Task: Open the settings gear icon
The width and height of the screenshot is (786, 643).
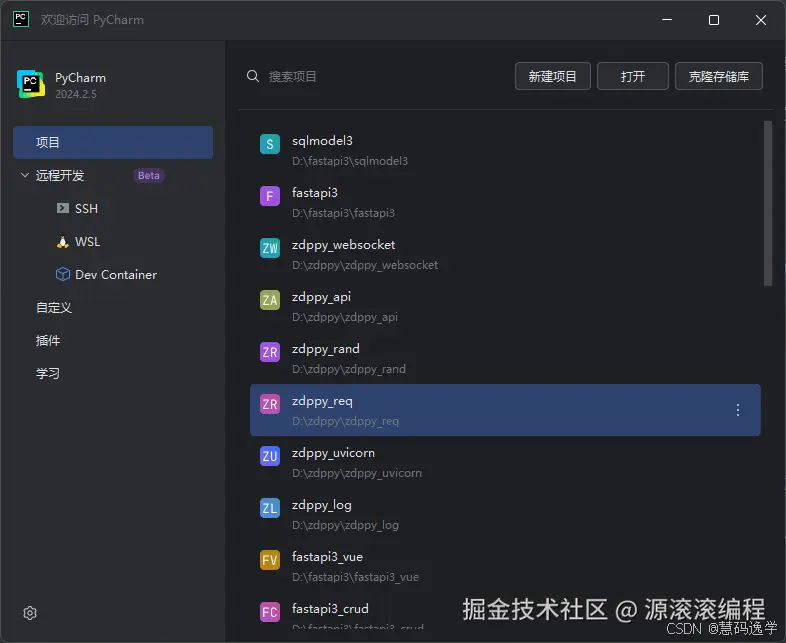Action: click(30, 613)
